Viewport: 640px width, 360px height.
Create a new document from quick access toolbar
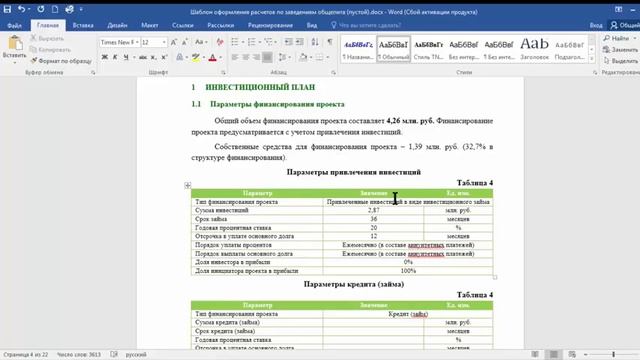(x=55, y=9)
